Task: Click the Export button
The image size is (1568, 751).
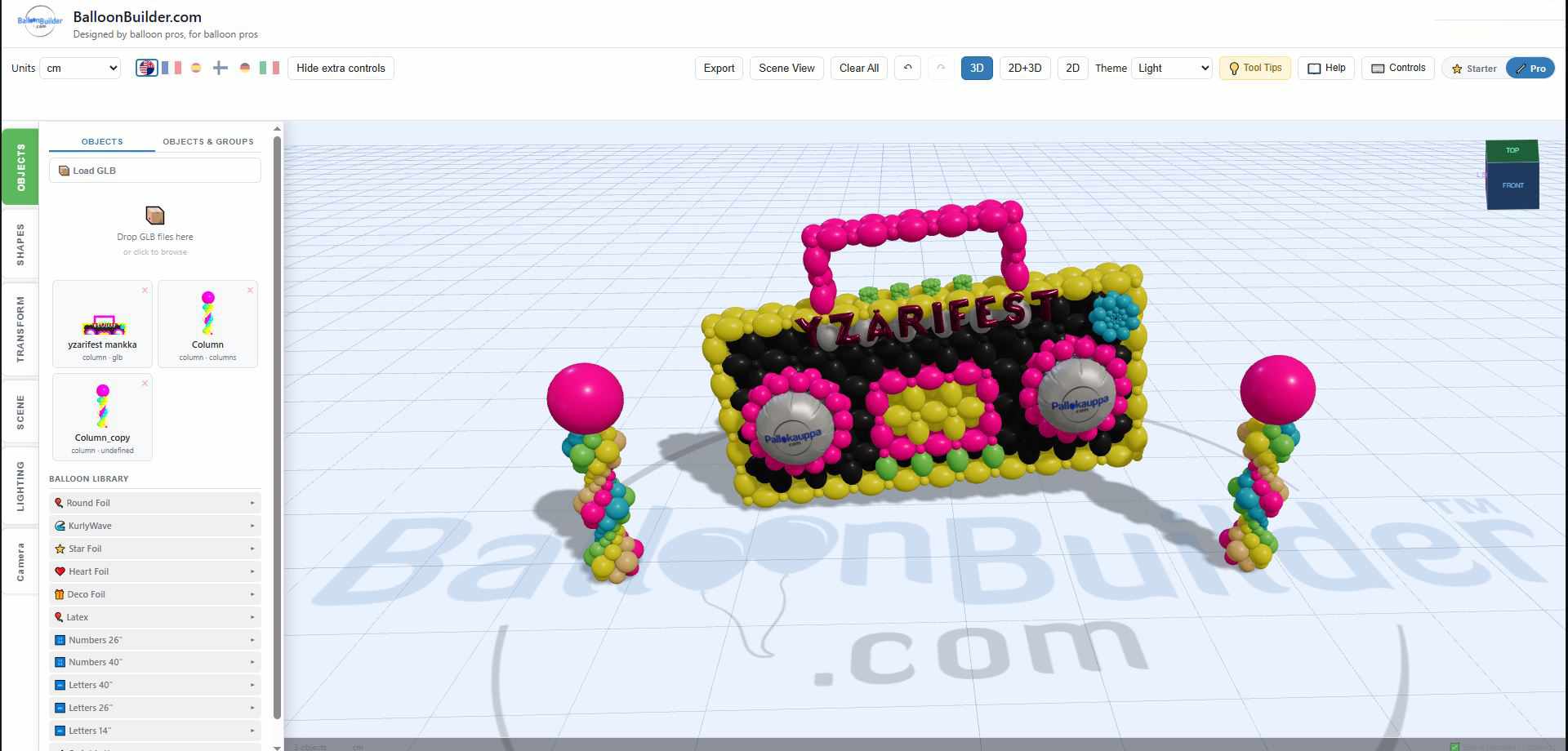Action: point(719,68)
